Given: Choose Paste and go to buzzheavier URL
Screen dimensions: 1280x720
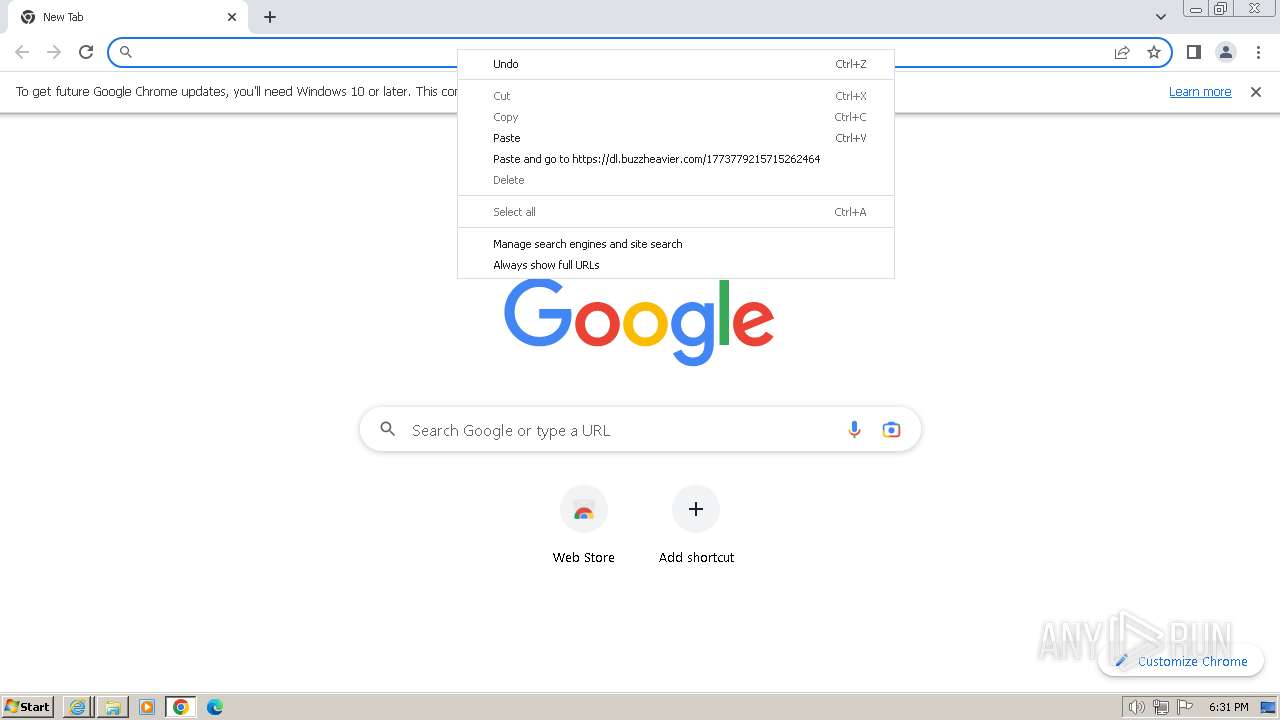Looking at the screenshot, I should [x=676, y=159].
